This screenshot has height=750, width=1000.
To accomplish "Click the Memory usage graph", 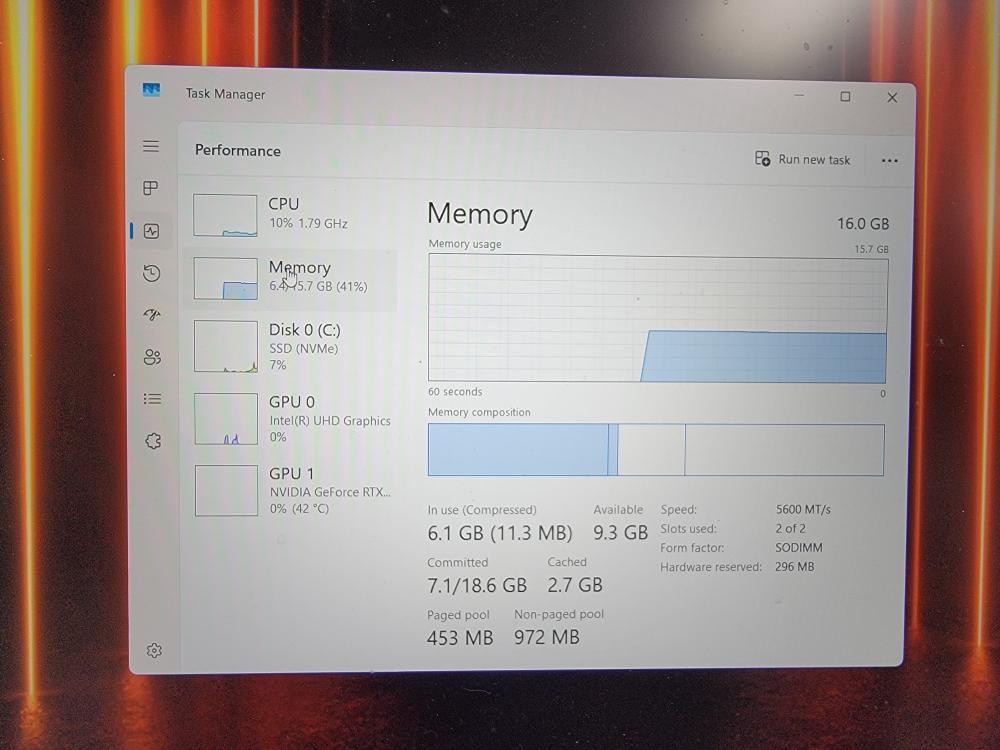I will point(658,318).
